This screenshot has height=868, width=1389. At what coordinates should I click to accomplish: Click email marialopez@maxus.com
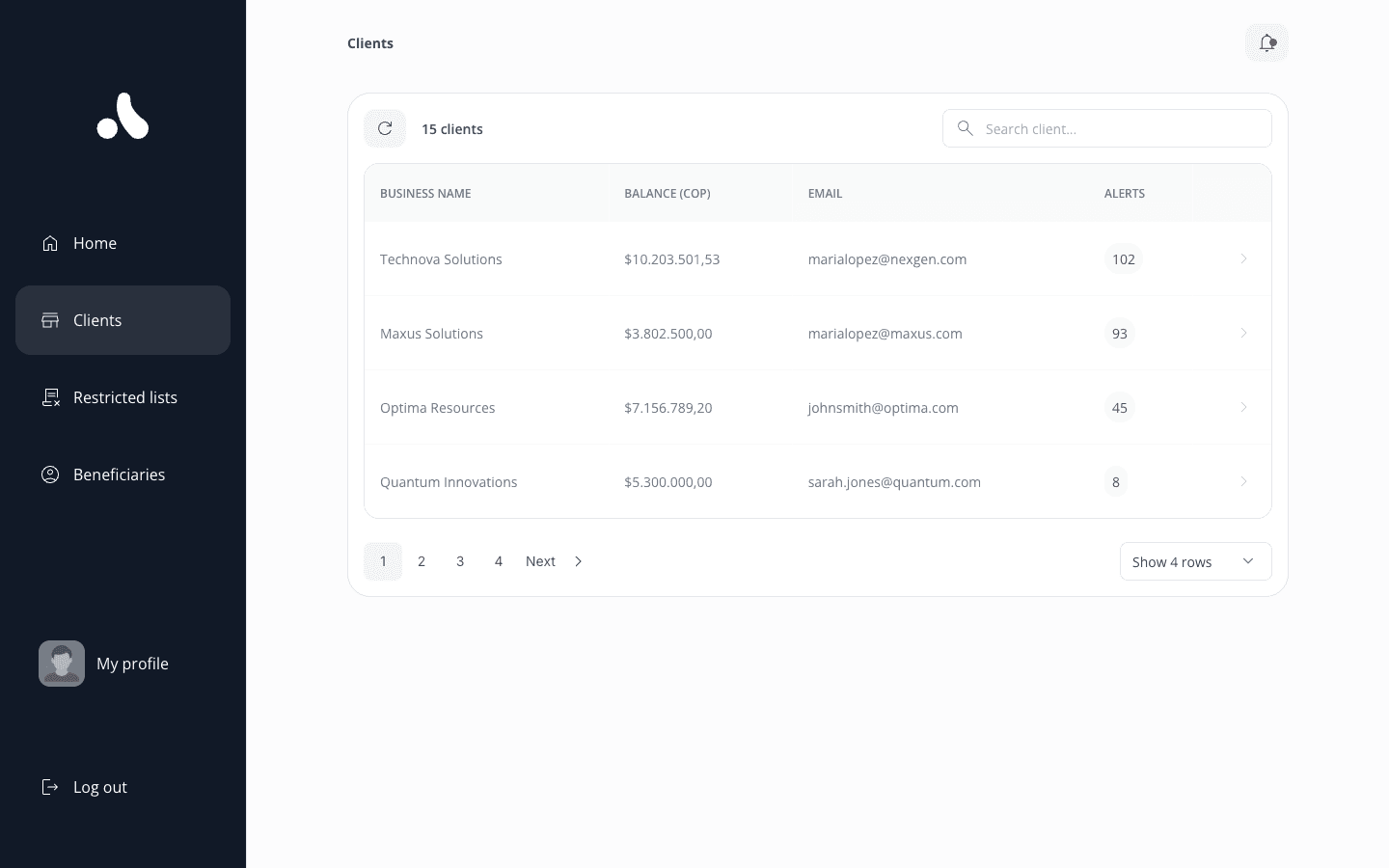885,333
